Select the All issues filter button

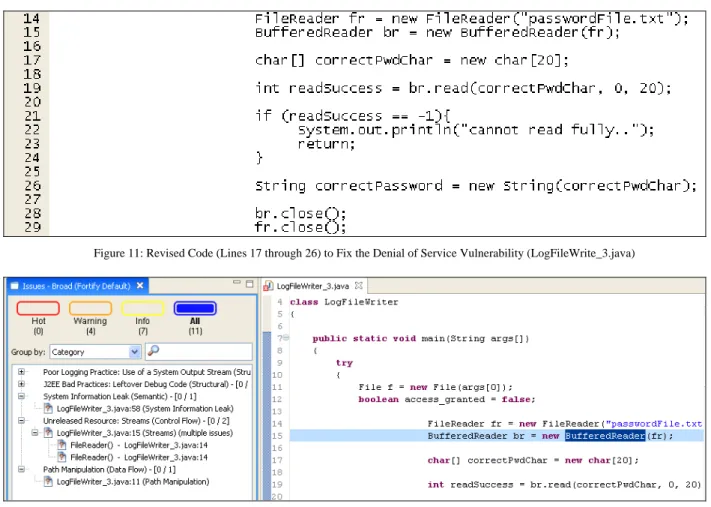click(195, 308)
